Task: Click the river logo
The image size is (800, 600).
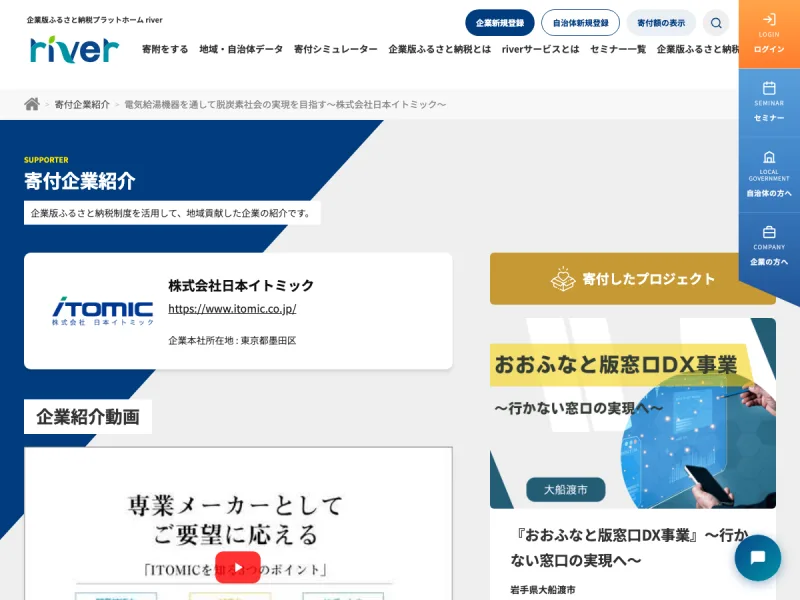Action: (74, 49)
